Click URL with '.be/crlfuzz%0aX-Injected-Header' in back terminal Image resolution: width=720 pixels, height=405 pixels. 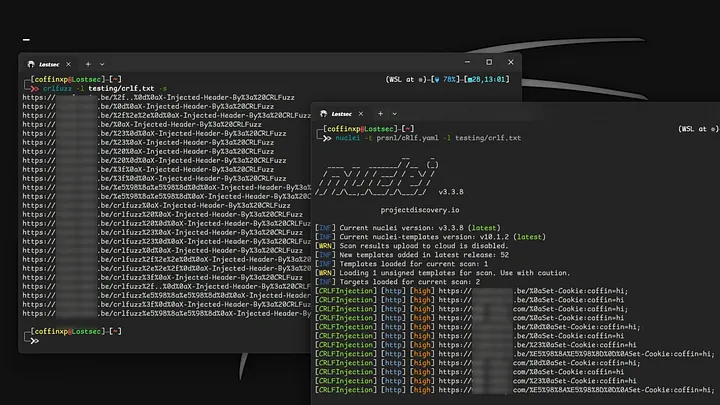coord(156,205)
